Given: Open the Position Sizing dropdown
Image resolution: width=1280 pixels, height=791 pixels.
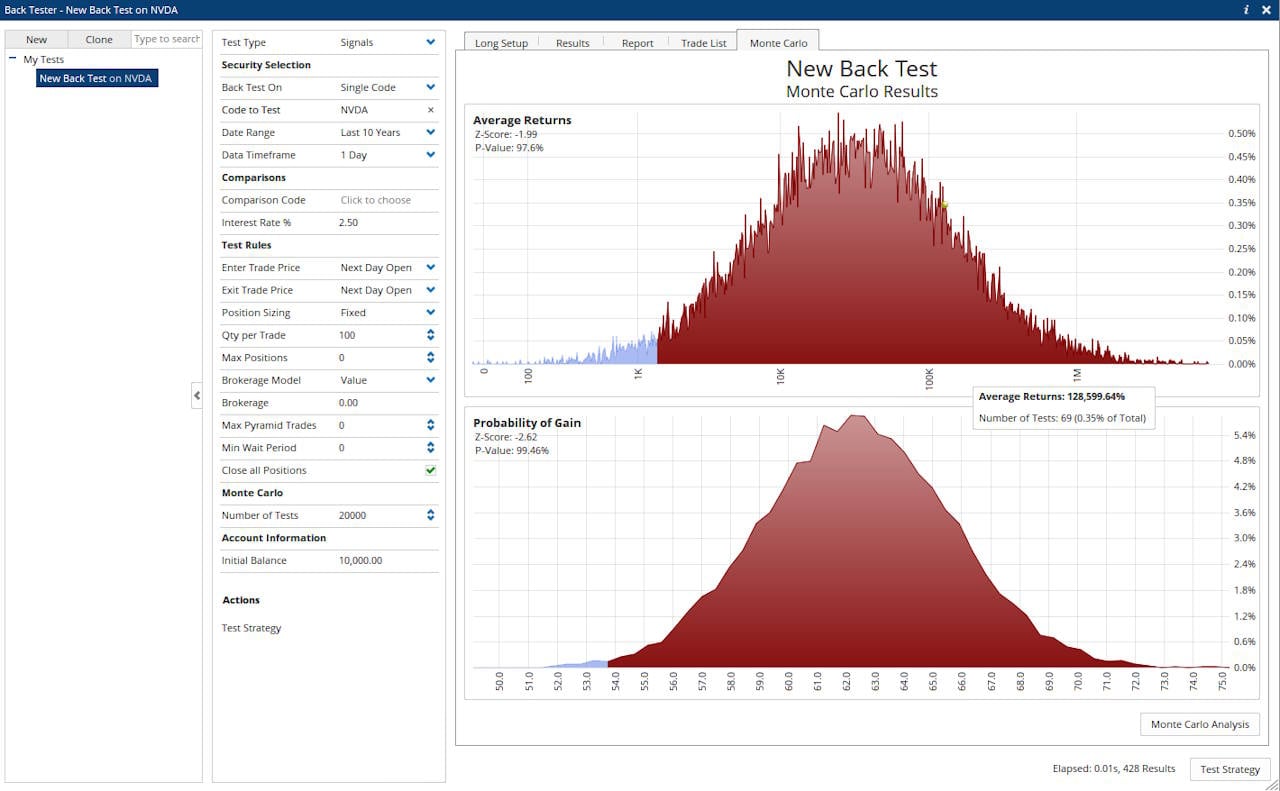Looking at the screenshot, I should (x=431, y=313).
